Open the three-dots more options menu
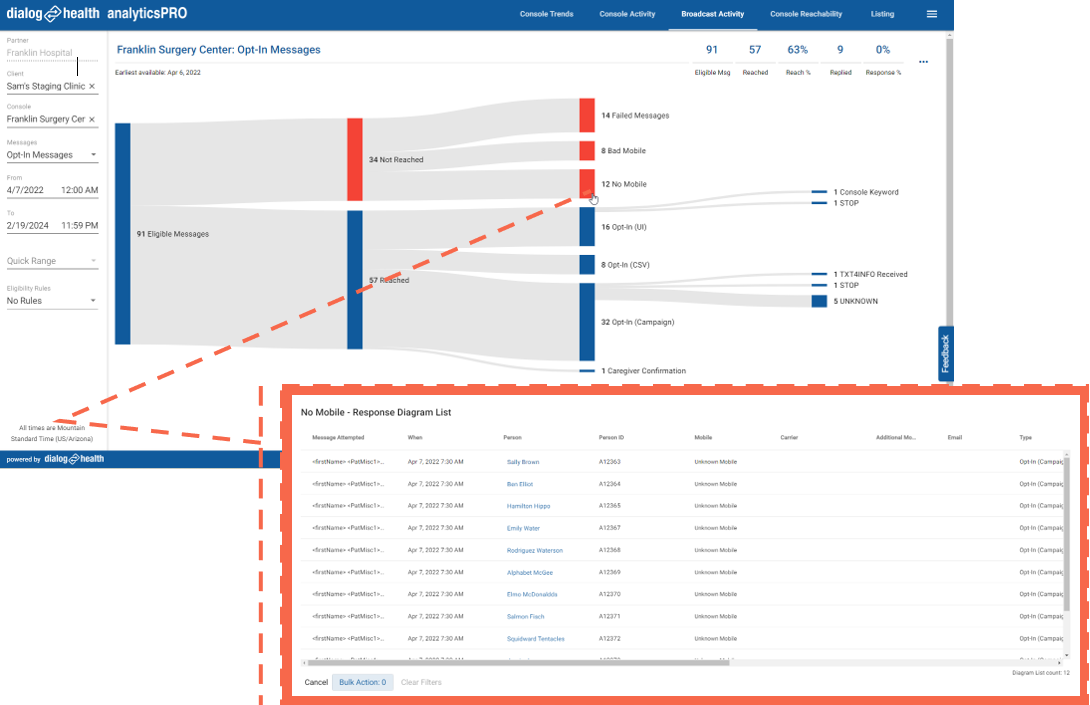Viewport: 1090px width, 705px height. pyautogui.click(x=923, y=62)
